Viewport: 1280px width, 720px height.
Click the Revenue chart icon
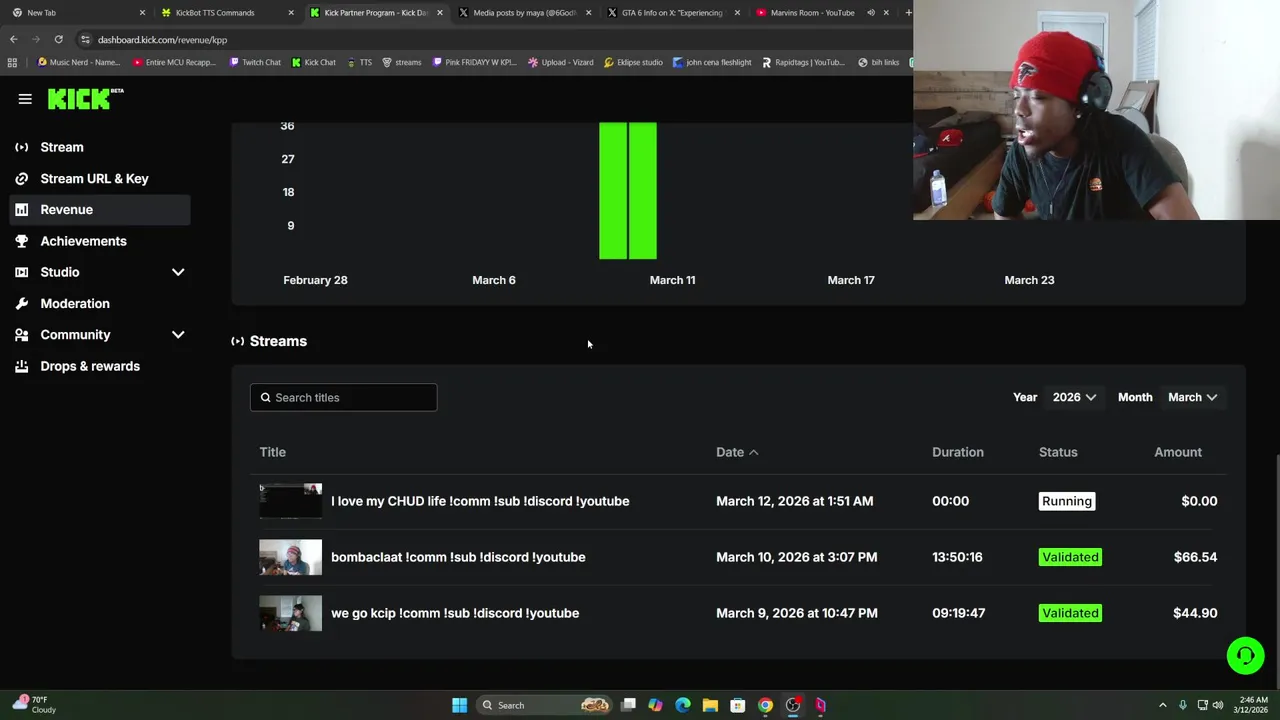[x=22, y=210]
